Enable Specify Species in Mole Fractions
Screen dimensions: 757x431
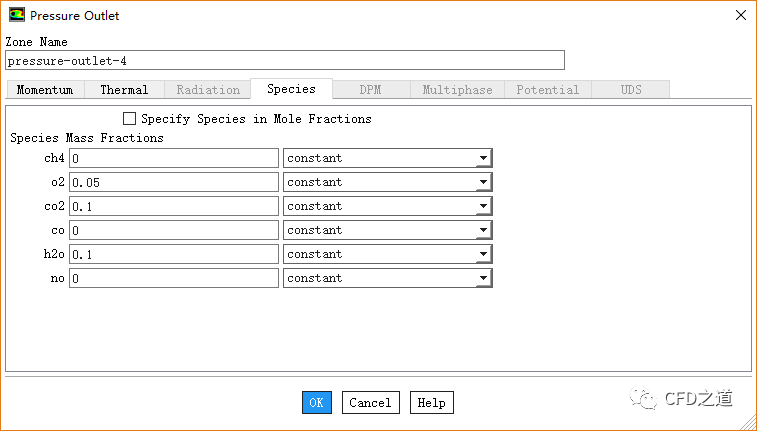(x=129, y=118)
